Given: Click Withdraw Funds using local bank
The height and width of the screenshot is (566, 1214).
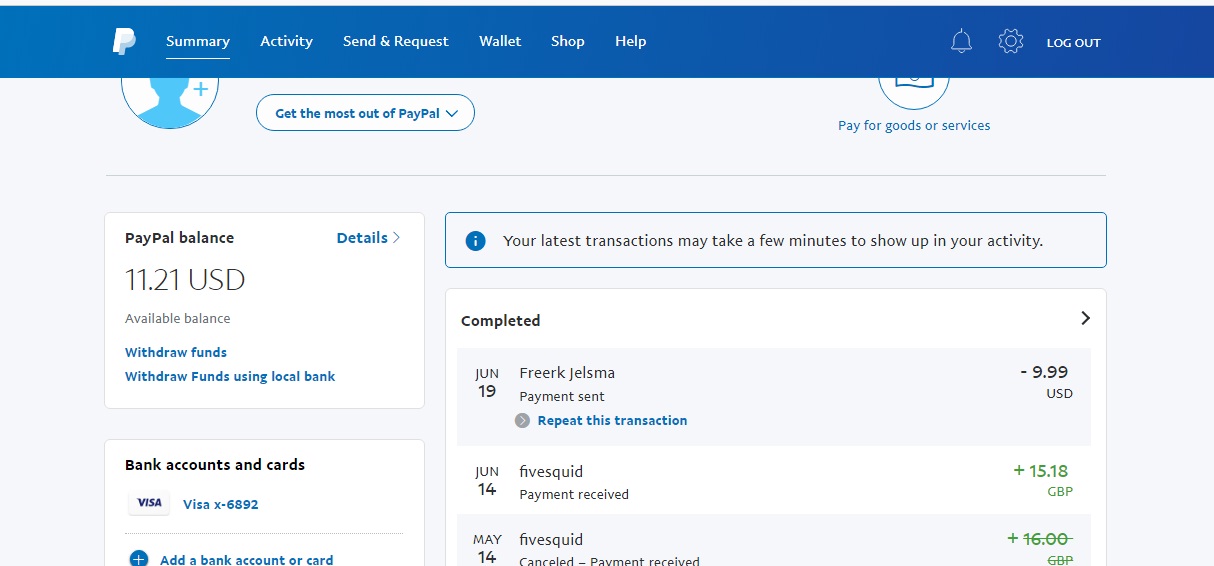Looking at the screenshot, I should [x=230, y=376].
